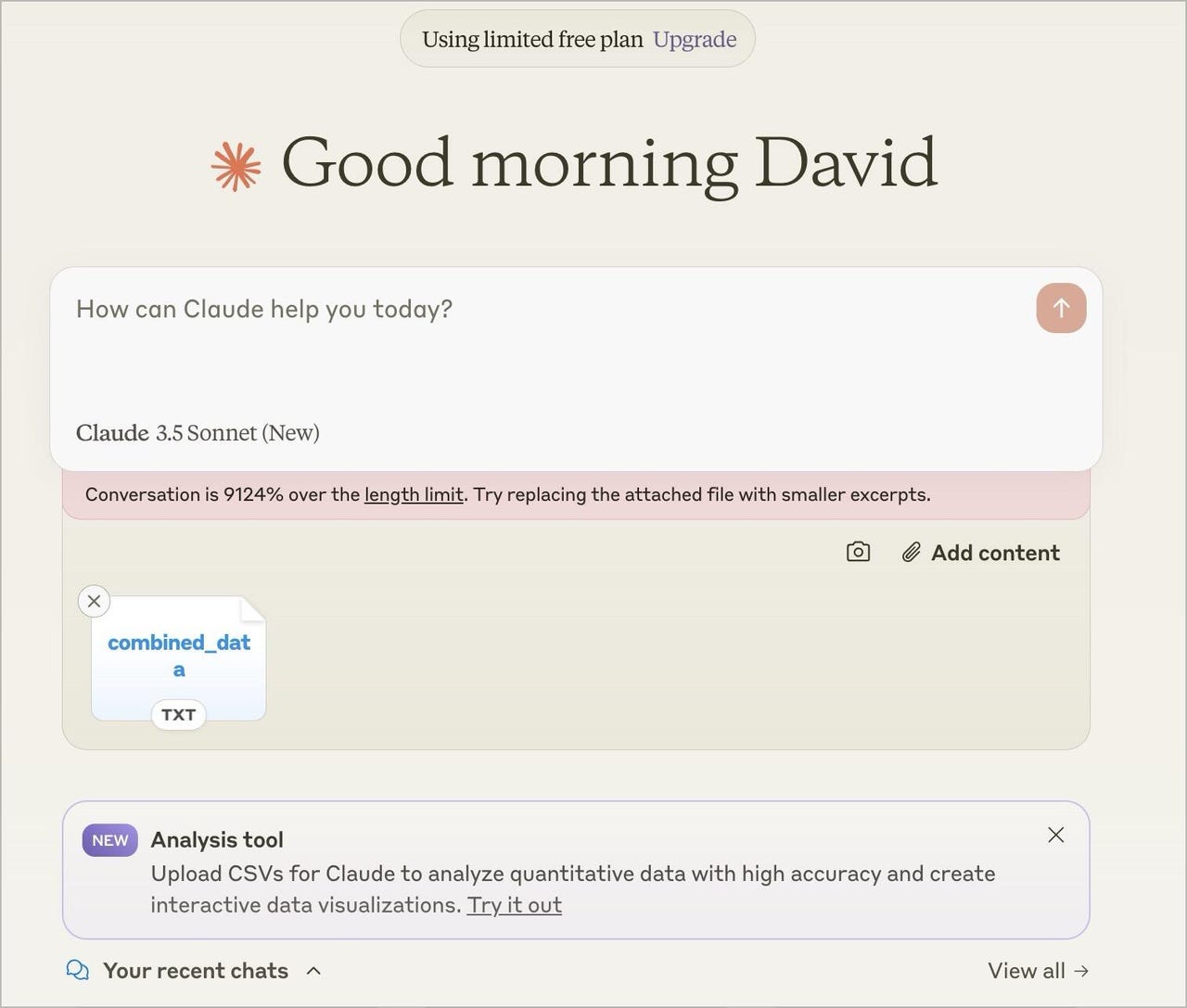Click the paperclip icon beside Add content
1187x1008 pixels.
(x=911, y=553)
